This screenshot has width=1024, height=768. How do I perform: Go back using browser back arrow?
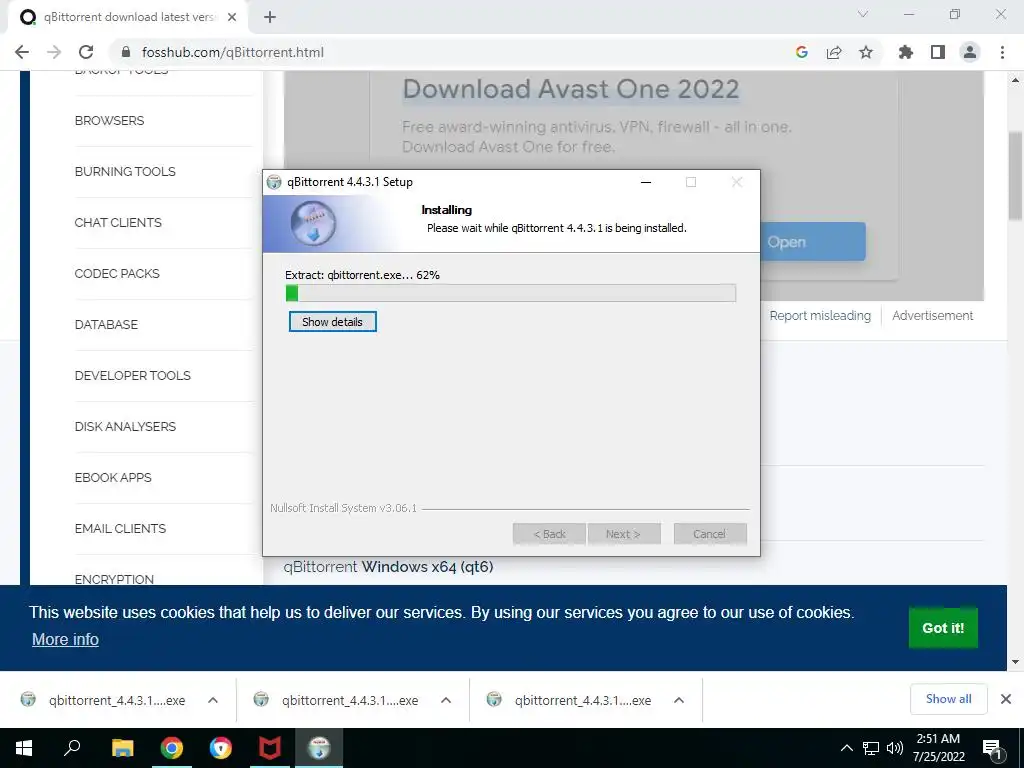(22, 52)
